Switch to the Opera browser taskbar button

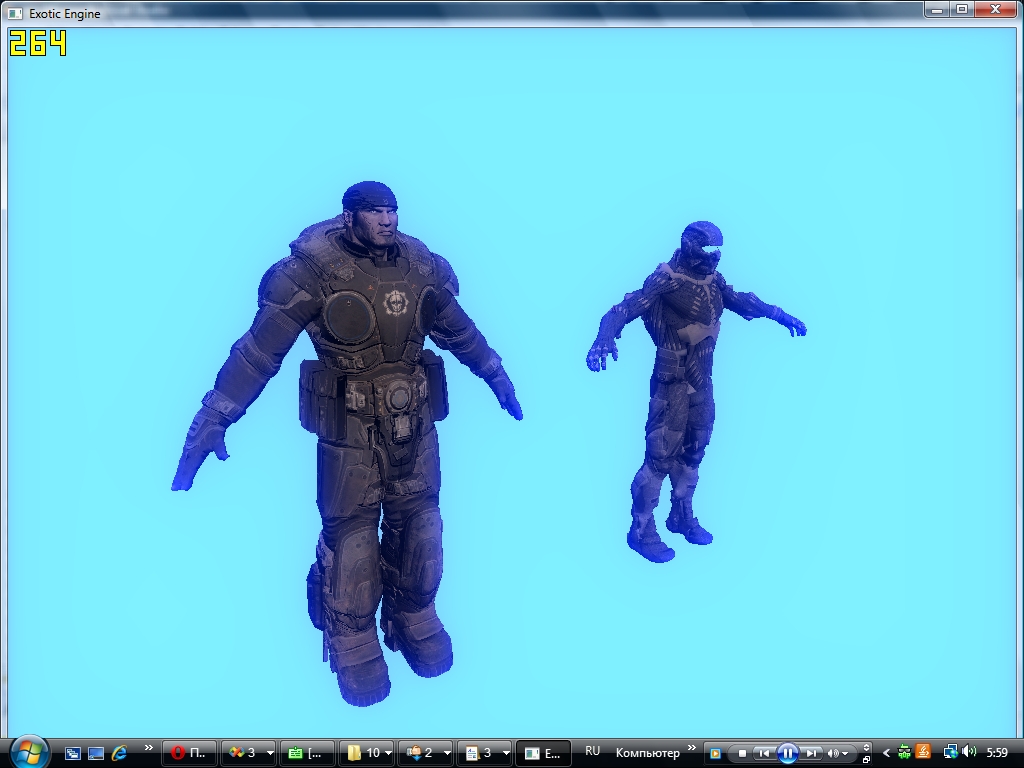tap(189, 753)
